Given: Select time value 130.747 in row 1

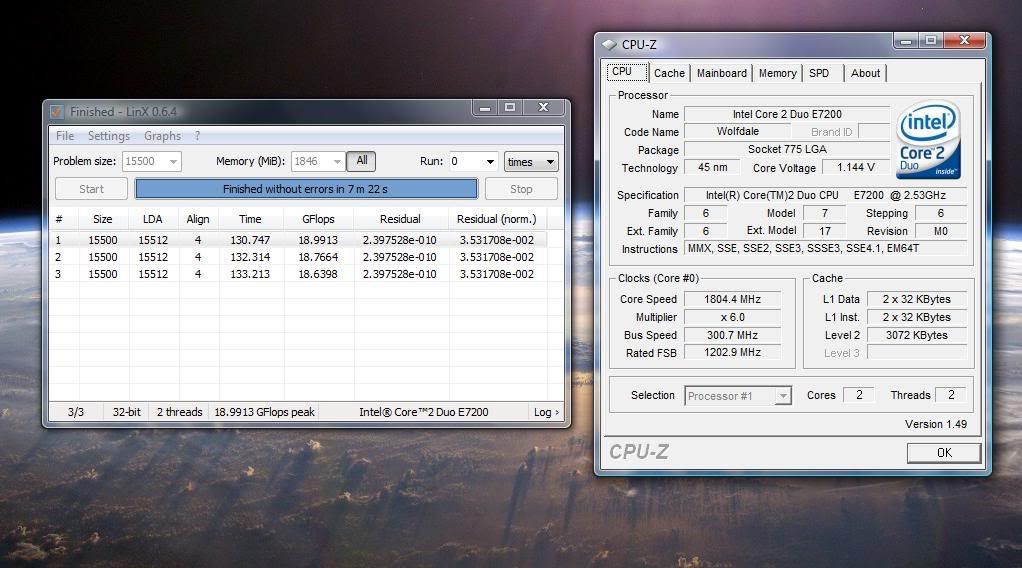Looking at the screenshot, I should click(x=250, y=240).
